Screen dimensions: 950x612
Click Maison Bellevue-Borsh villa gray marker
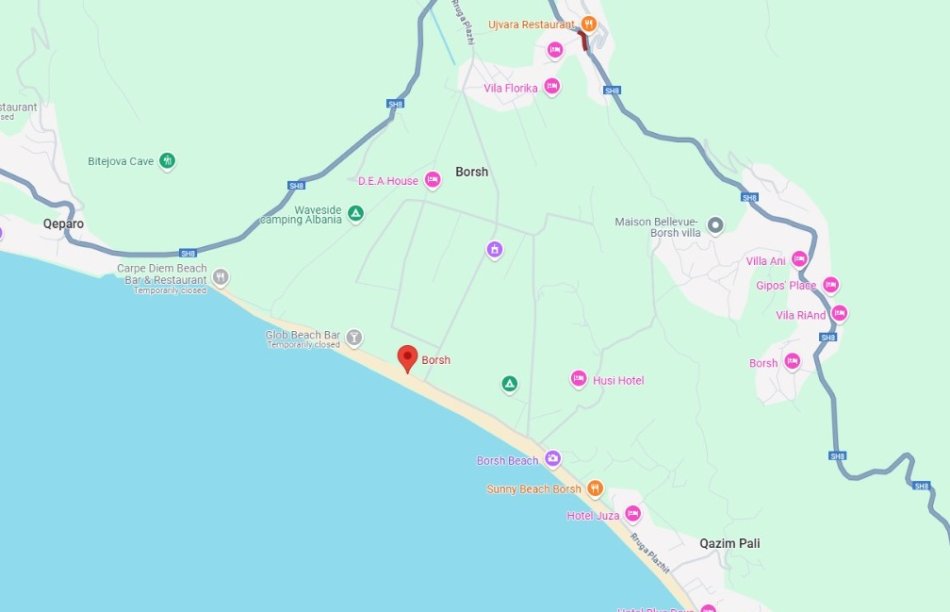pyautogui.click(x=716, y=225)
